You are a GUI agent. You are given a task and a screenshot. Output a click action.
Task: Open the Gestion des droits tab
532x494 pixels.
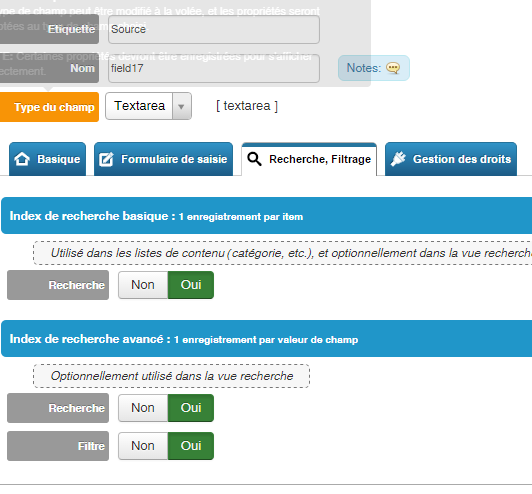coord(451,159)
